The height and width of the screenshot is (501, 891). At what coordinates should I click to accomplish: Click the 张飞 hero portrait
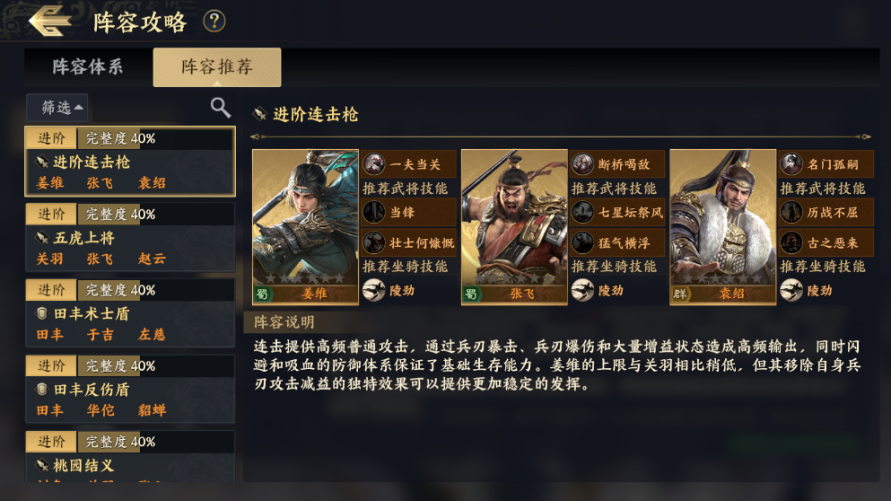point(513,226)
